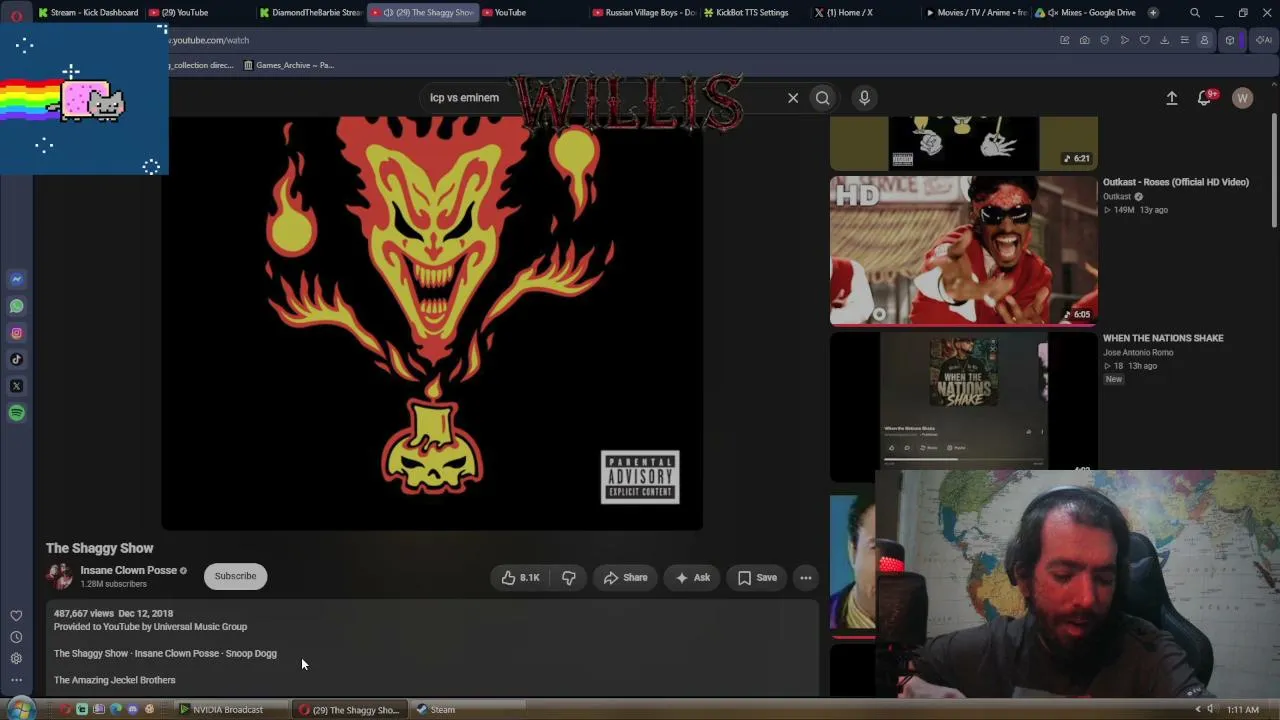Open Instagram in the Opera sidebar
The image size is (1280, 720).
(x=16, y=333)
